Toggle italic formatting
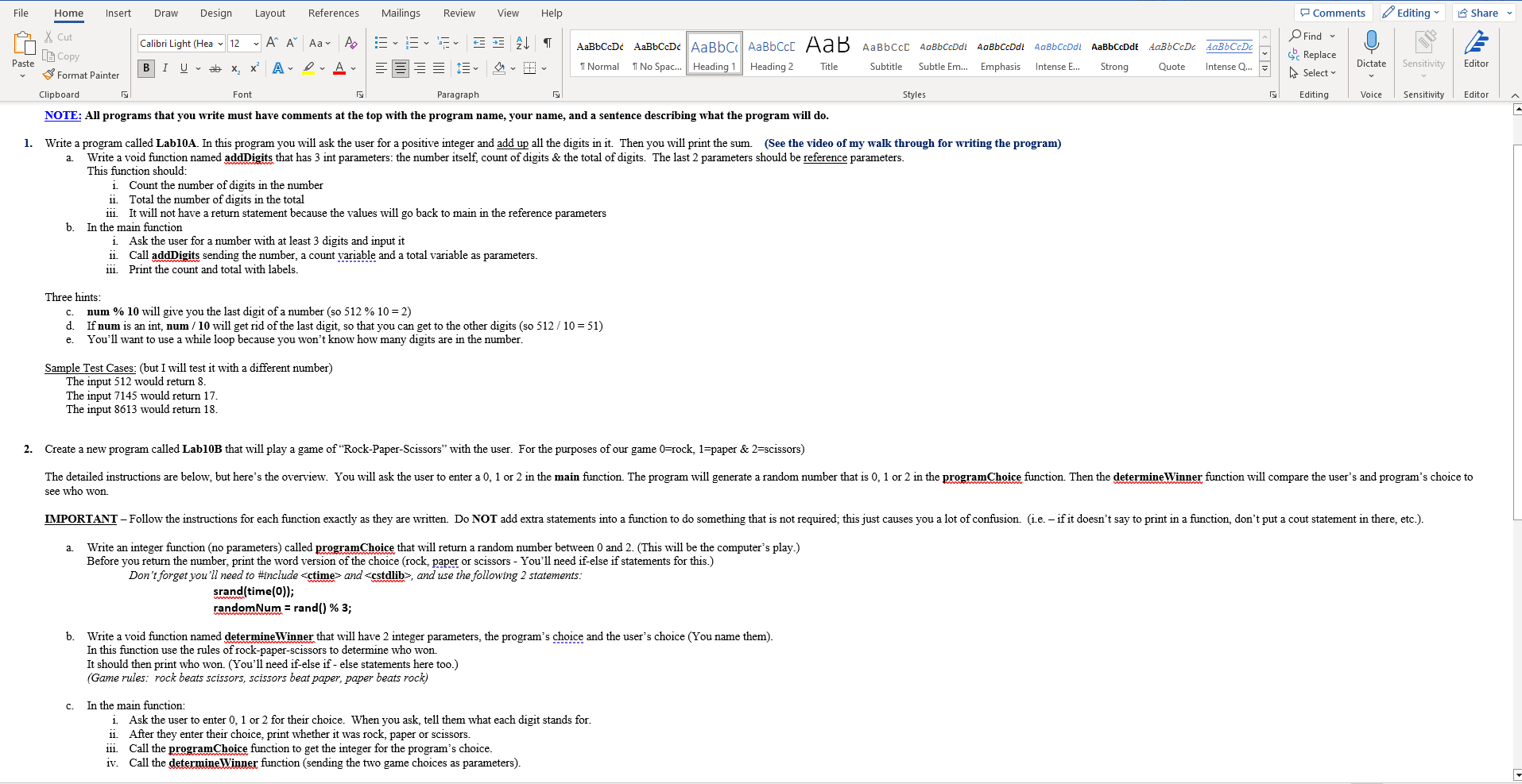The image size is (1522, 784). click(165, 68)
